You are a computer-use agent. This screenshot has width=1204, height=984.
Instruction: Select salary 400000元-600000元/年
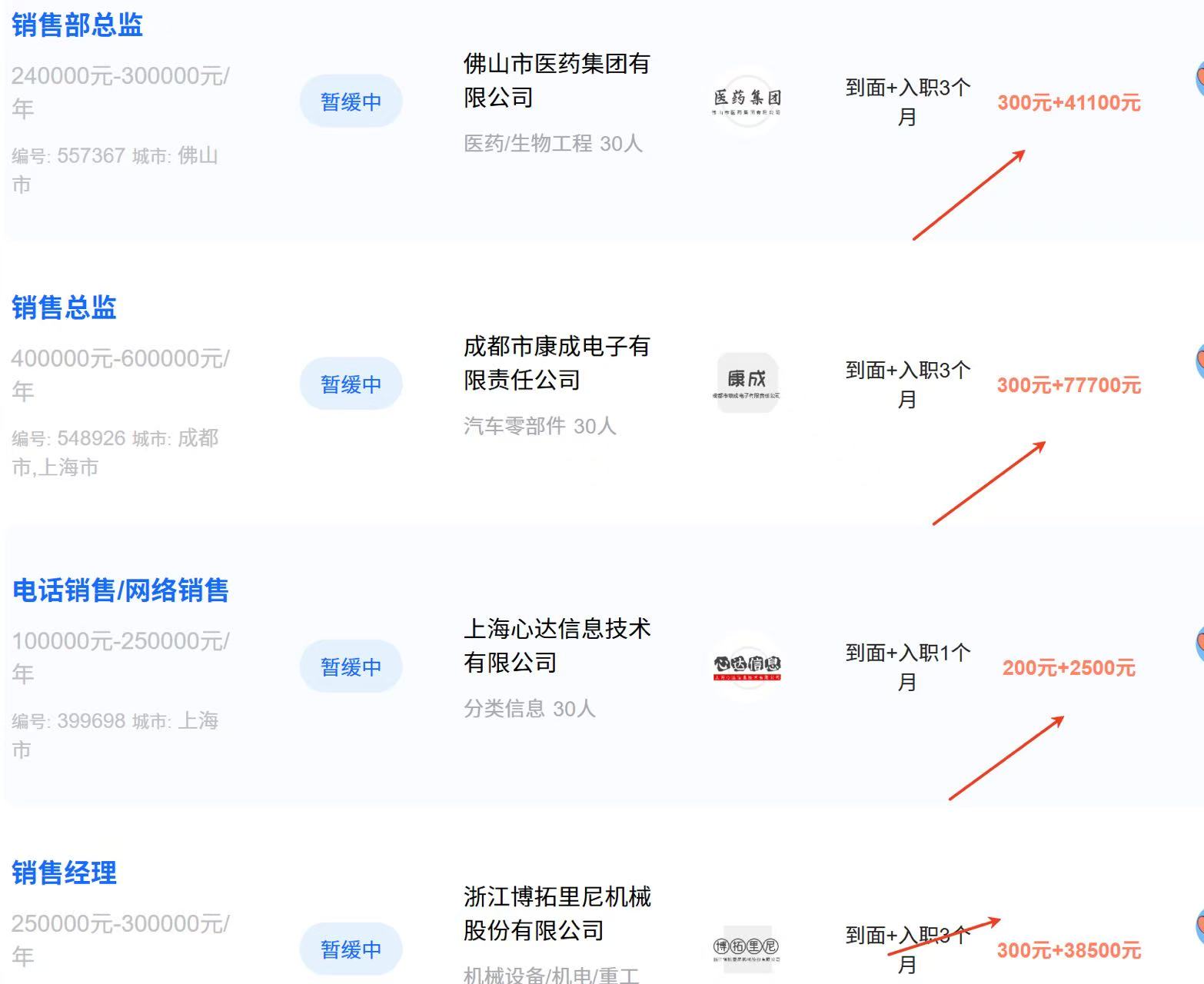click(120, 374)
